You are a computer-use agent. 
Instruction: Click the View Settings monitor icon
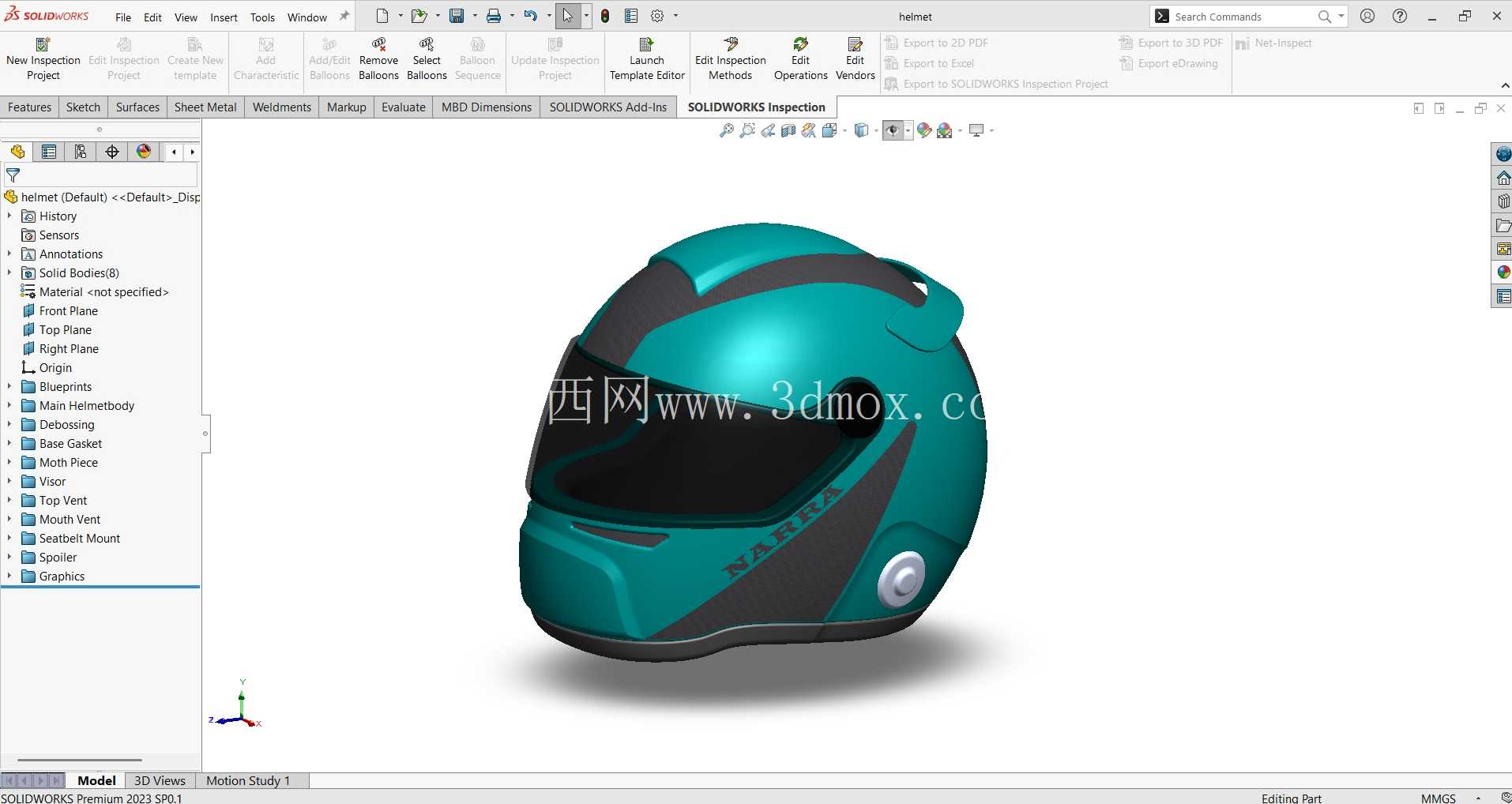click(977, 130)
